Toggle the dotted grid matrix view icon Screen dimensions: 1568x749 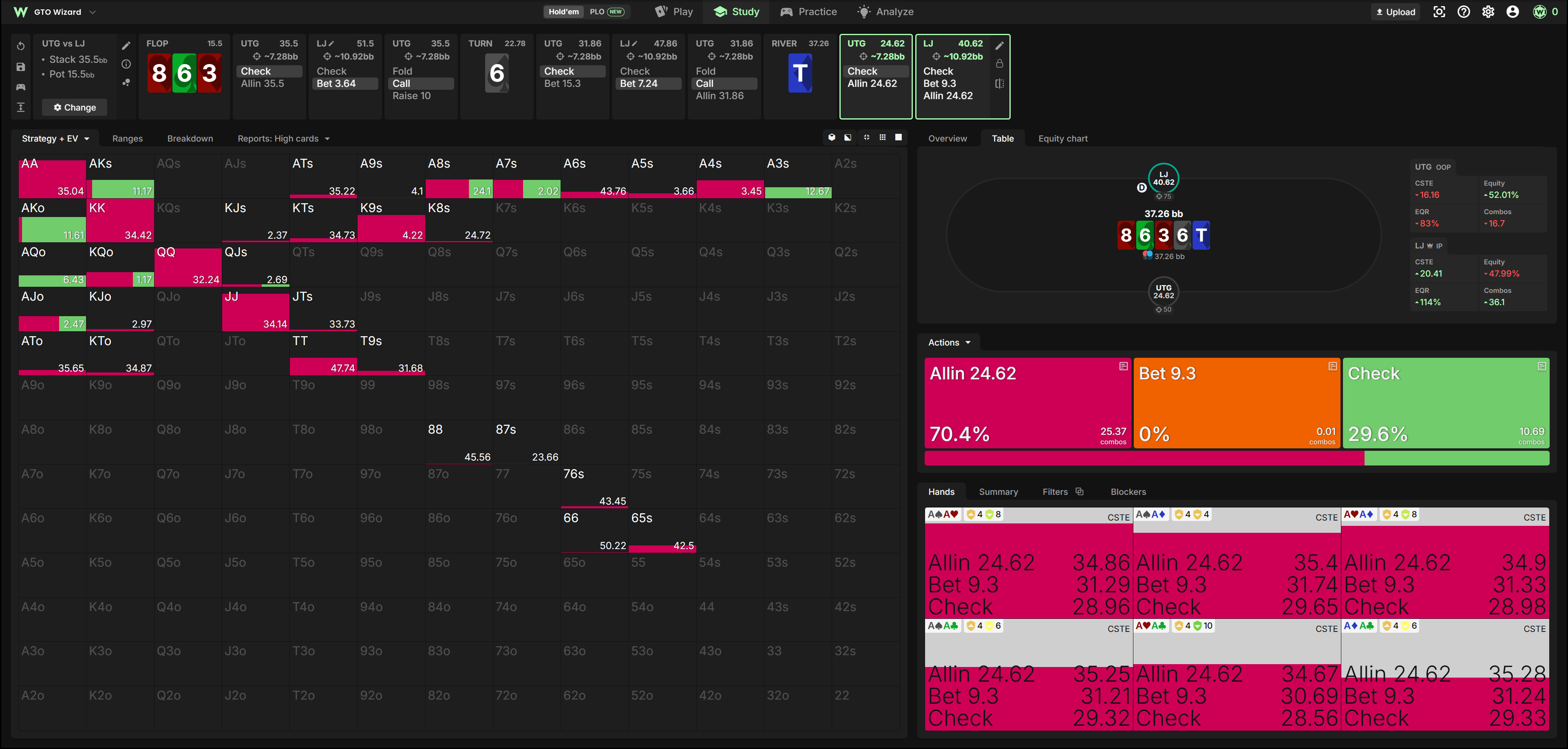tap(883, 137)
